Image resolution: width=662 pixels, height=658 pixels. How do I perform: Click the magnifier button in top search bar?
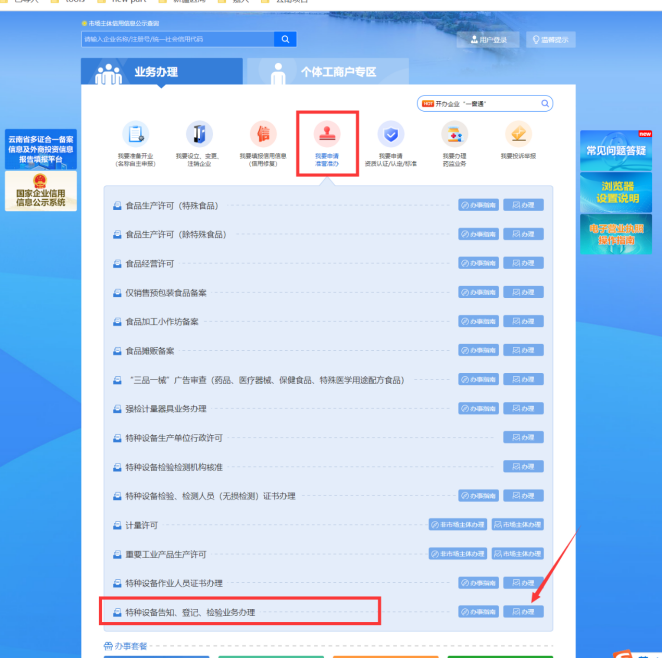coord(286,39)
